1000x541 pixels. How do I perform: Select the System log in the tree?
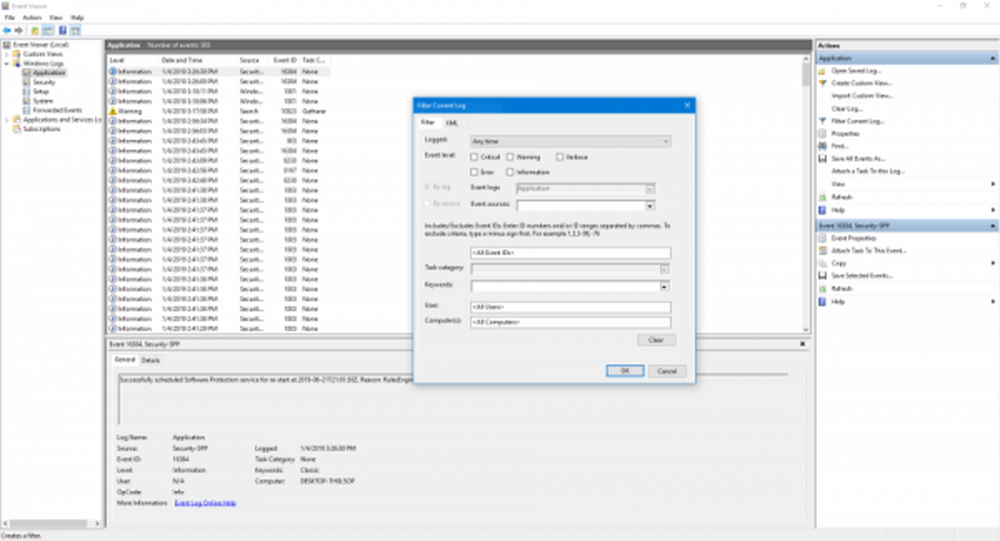[43, 101]
